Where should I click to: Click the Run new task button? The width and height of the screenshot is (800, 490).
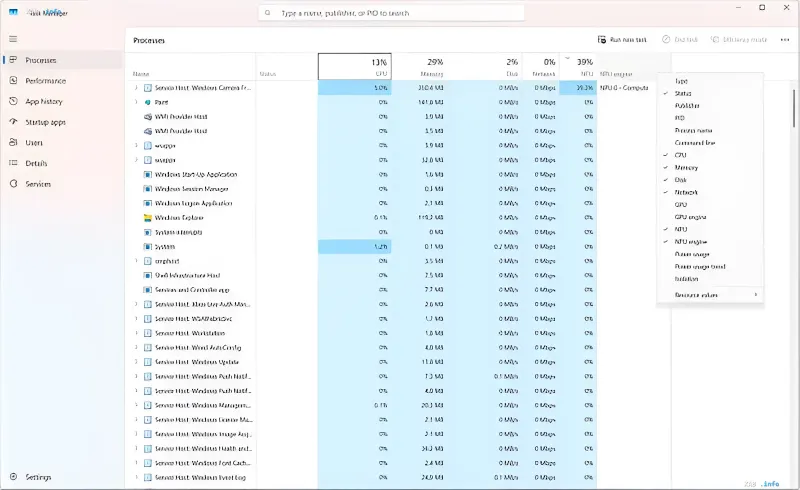[622, 40]
